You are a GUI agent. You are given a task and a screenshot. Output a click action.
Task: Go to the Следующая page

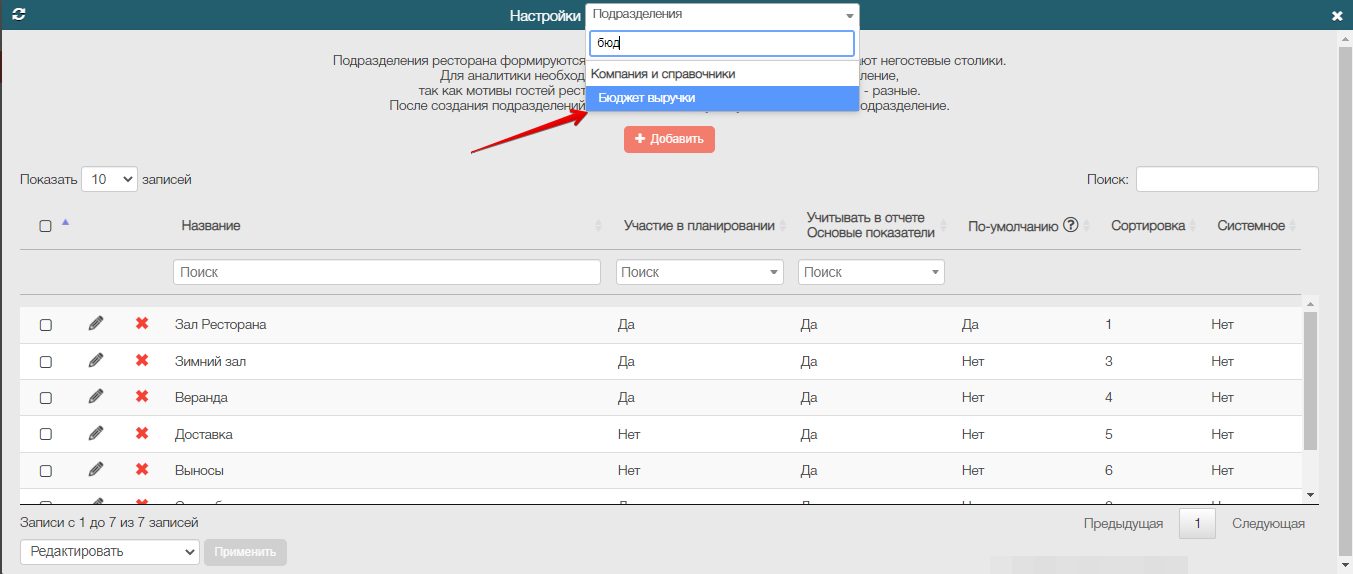1267,523
